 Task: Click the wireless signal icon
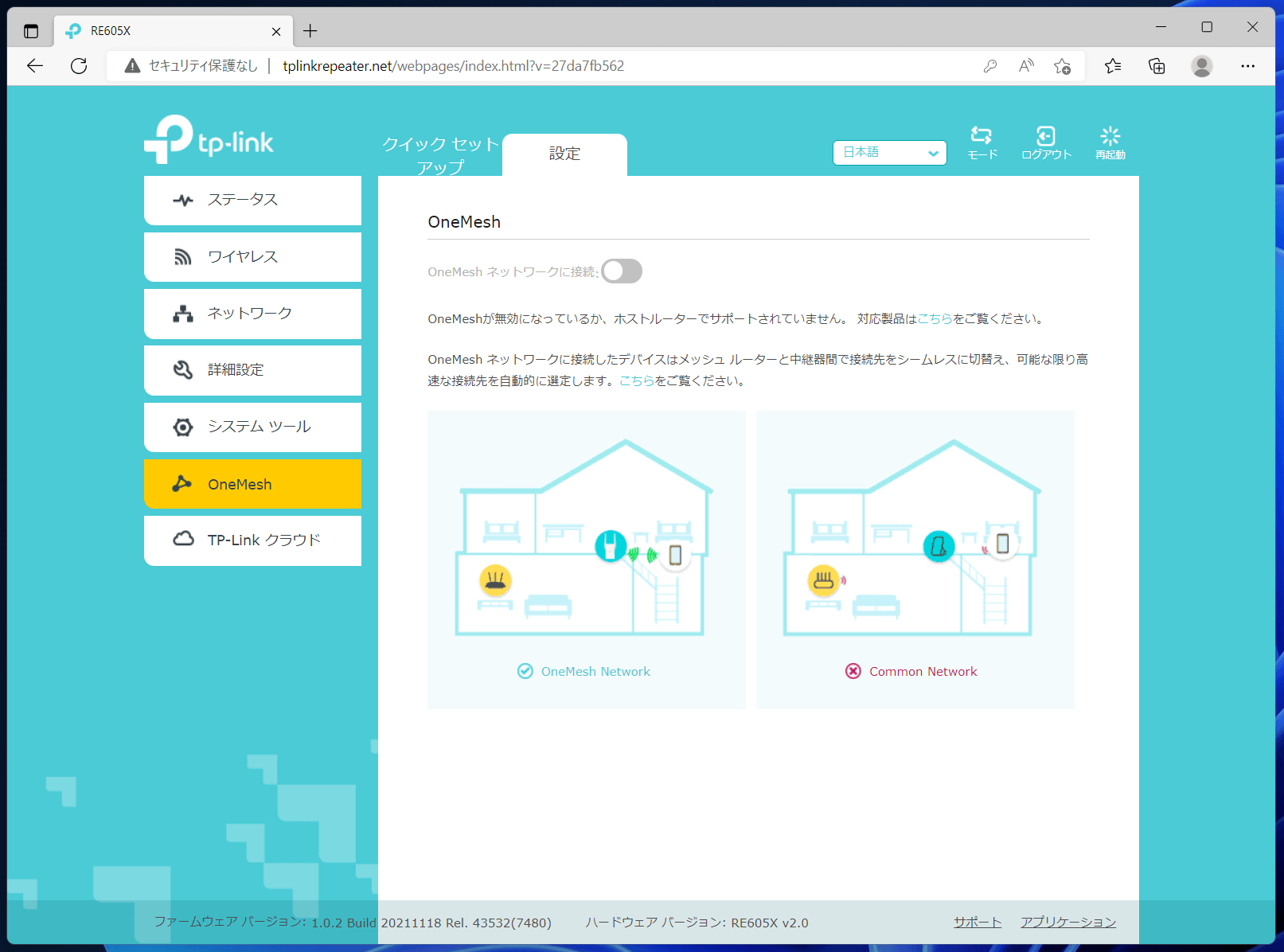pyautogui.click(x=183, y=256)
